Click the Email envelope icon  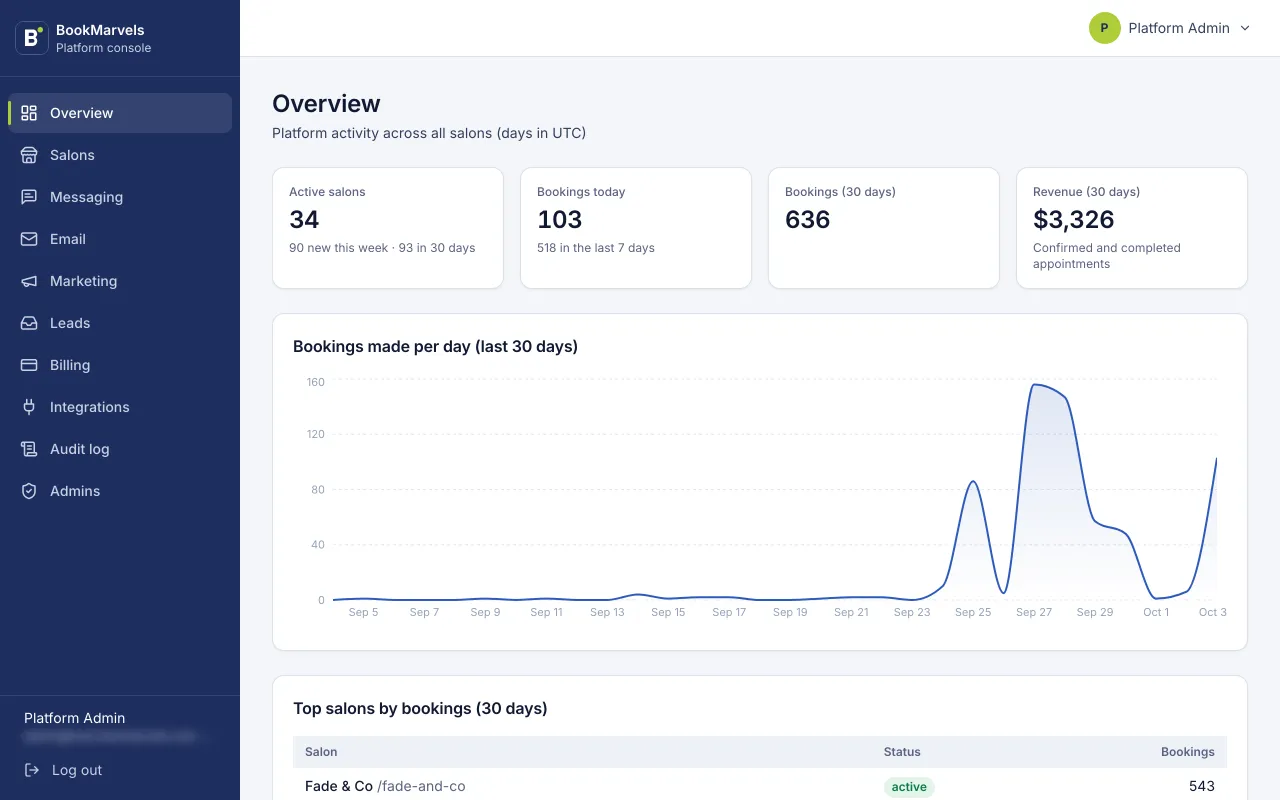pyautogui.click(x=29, y=239)
